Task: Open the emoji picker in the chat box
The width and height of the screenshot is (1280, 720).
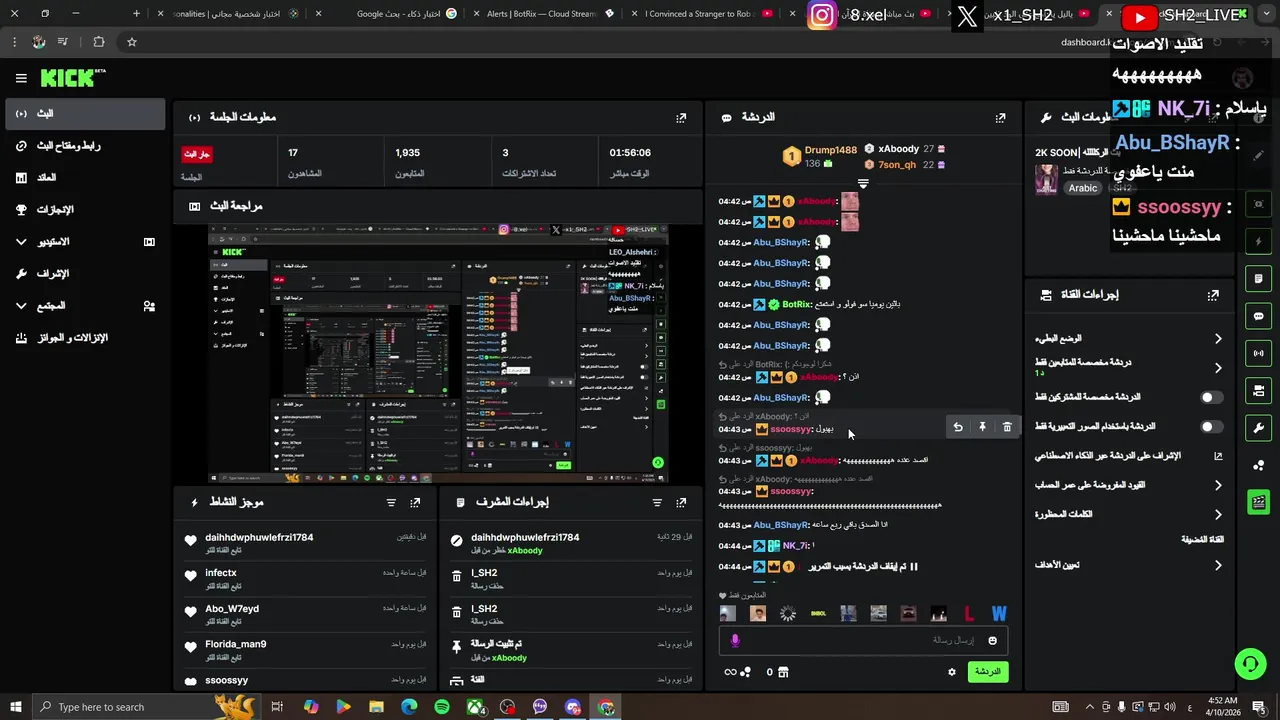Action: click(992, 640)
